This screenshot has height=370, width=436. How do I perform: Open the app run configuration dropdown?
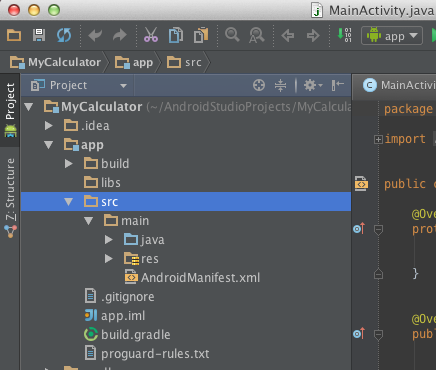click(392, 36)
